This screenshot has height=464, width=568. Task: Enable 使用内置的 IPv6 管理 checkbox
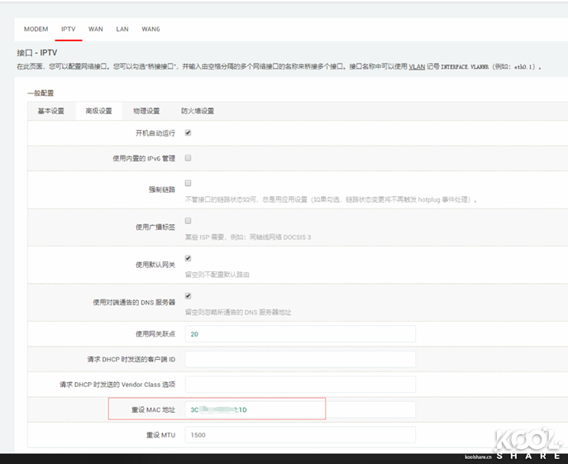(188, 158)
